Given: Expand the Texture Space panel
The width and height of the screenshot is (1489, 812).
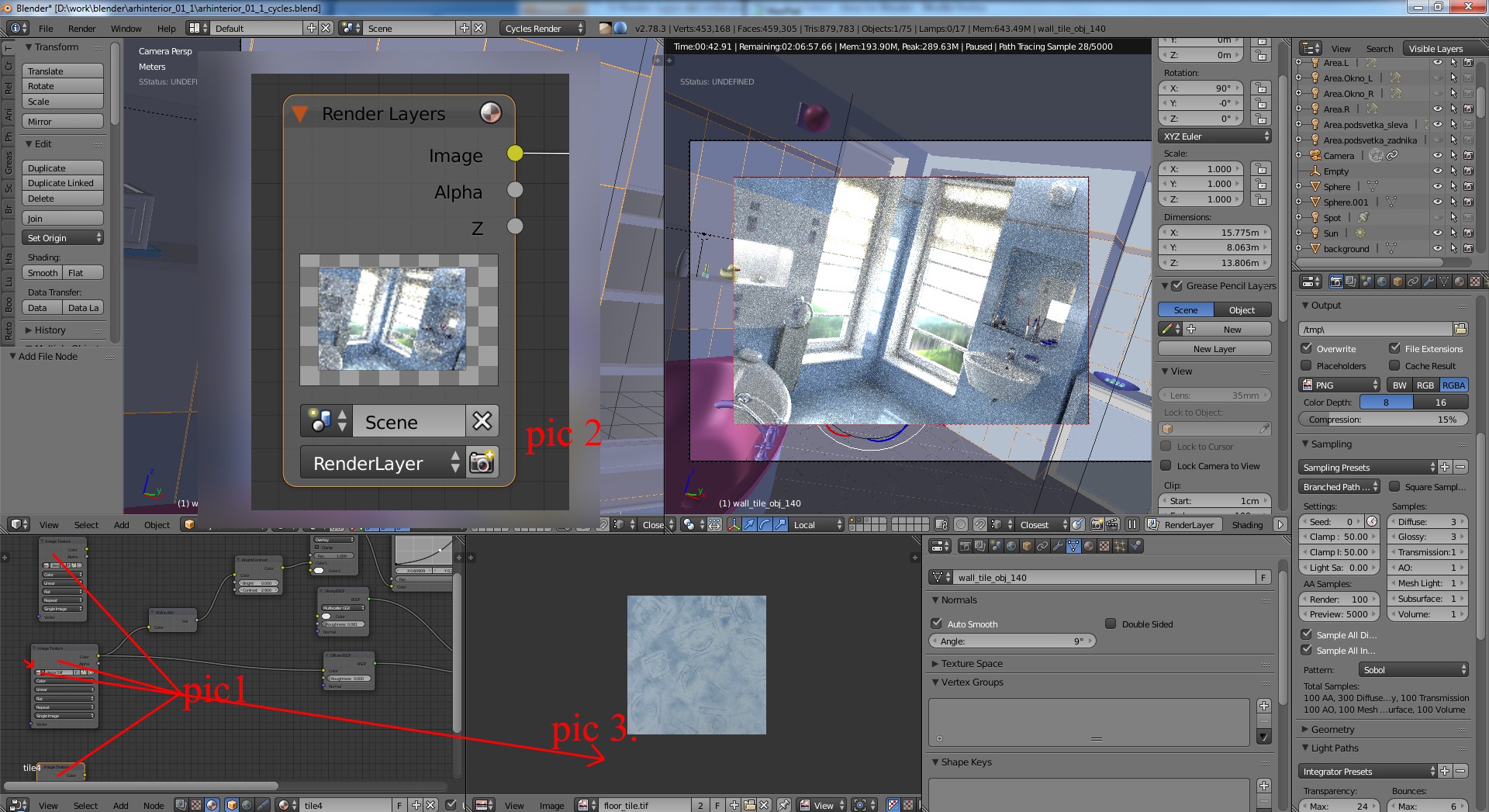Looking at the screenshot, I should pyautogui.click(x=972, y=663).
